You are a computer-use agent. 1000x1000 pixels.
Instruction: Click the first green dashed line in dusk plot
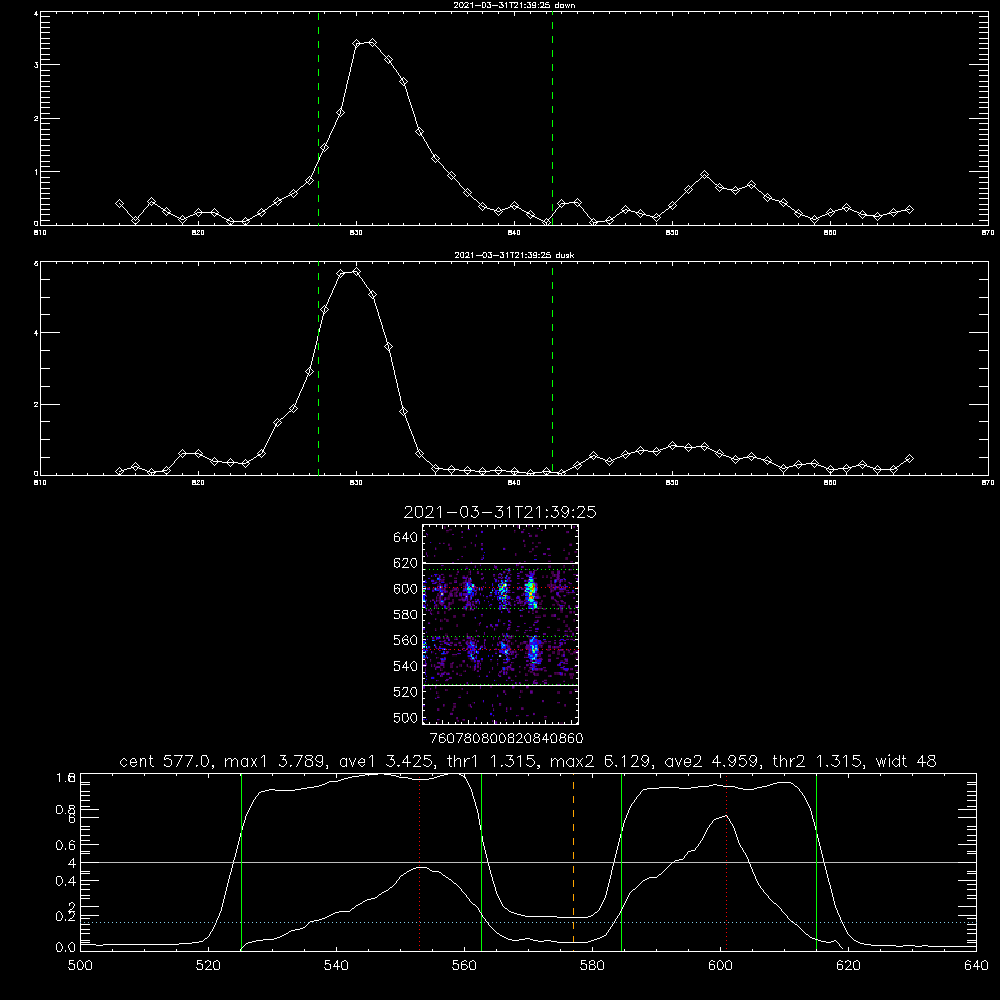pyautogui.click(x=318, y=369)
